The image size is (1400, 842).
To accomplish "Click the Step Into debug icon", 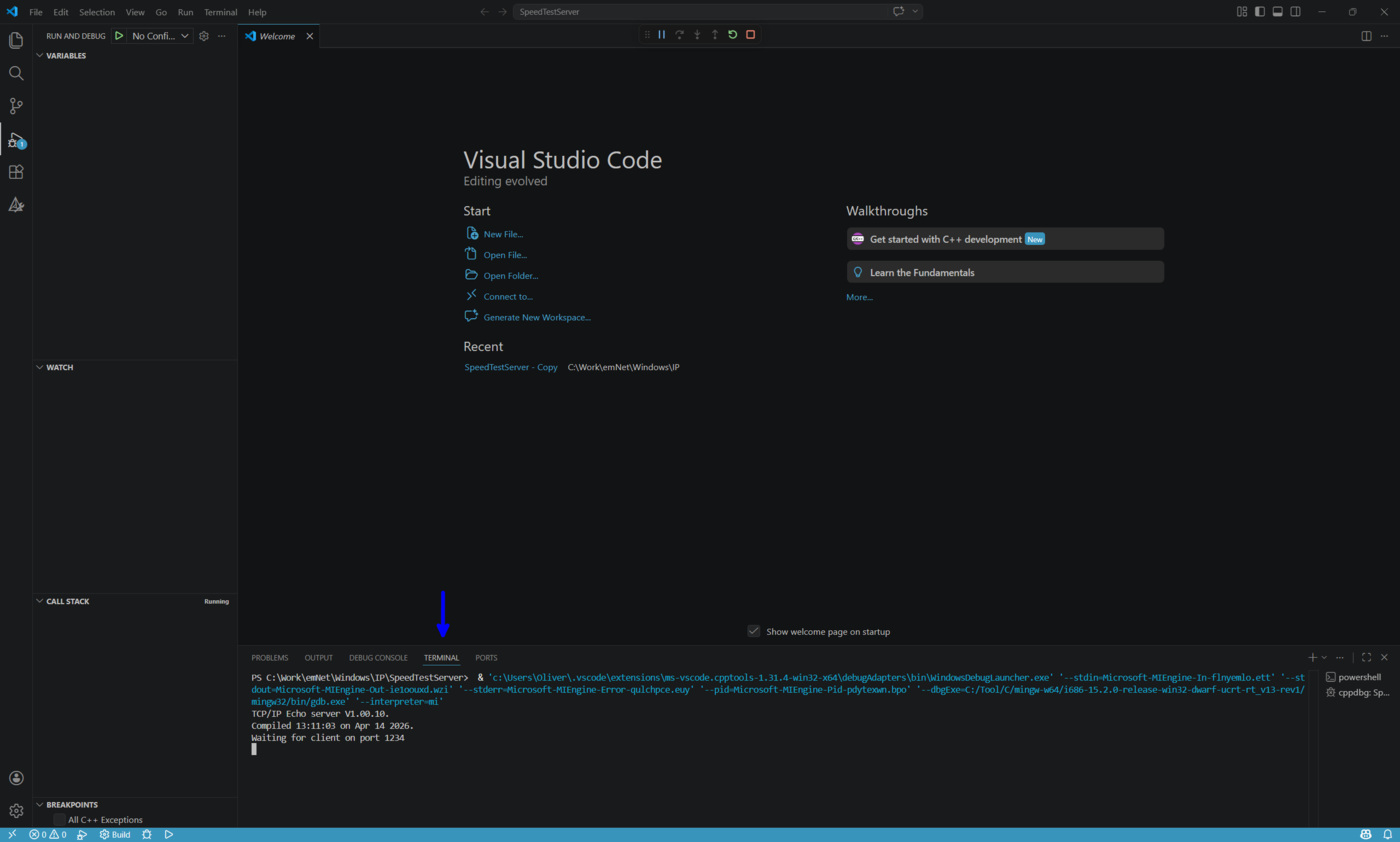I will (x=697, y=34).
